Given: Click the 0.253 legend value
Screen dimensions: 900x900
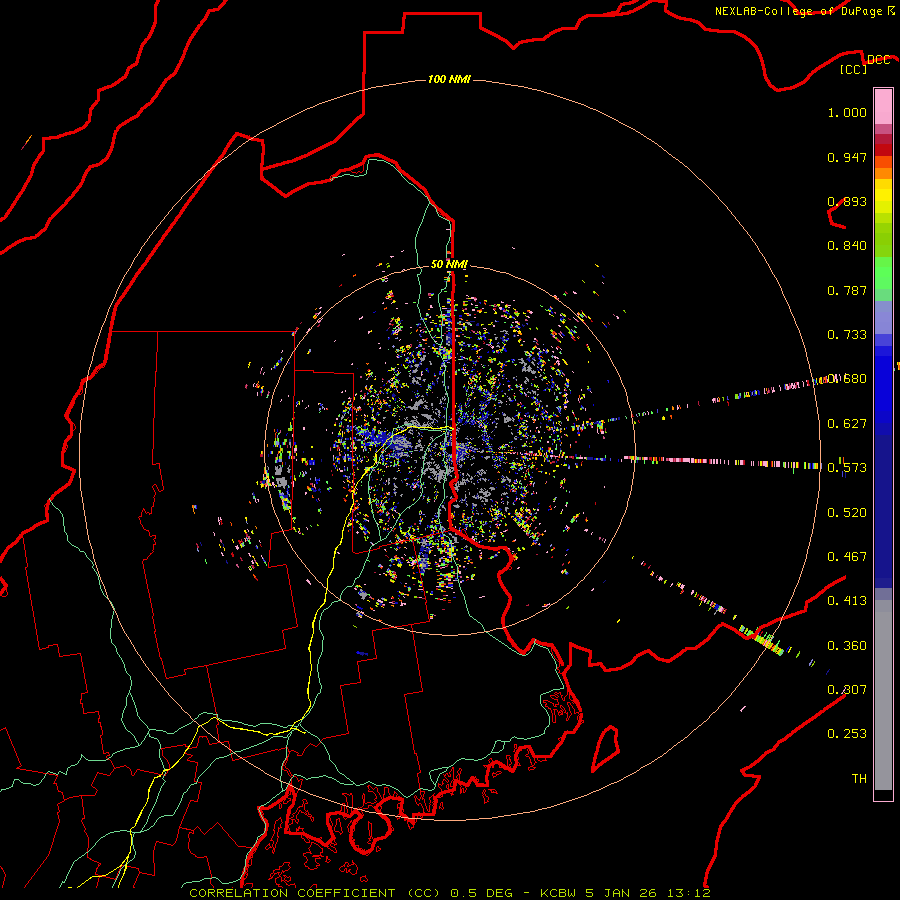Looking at the screenshot, I should coord(847,734).
